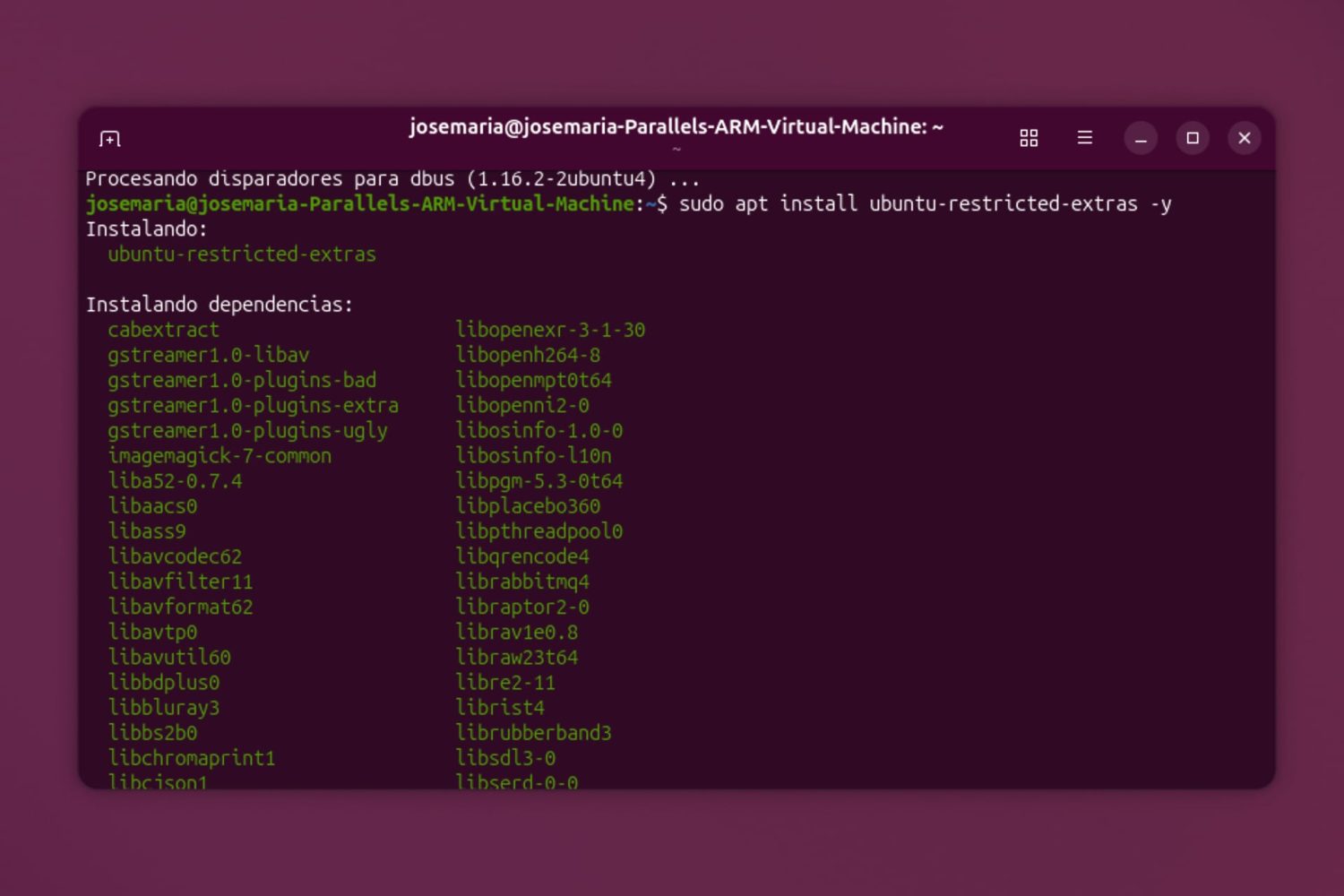The width and height of the screenshot is (1344, 896).
Task: Click the terminal window title text
Action: coord(676,127)
